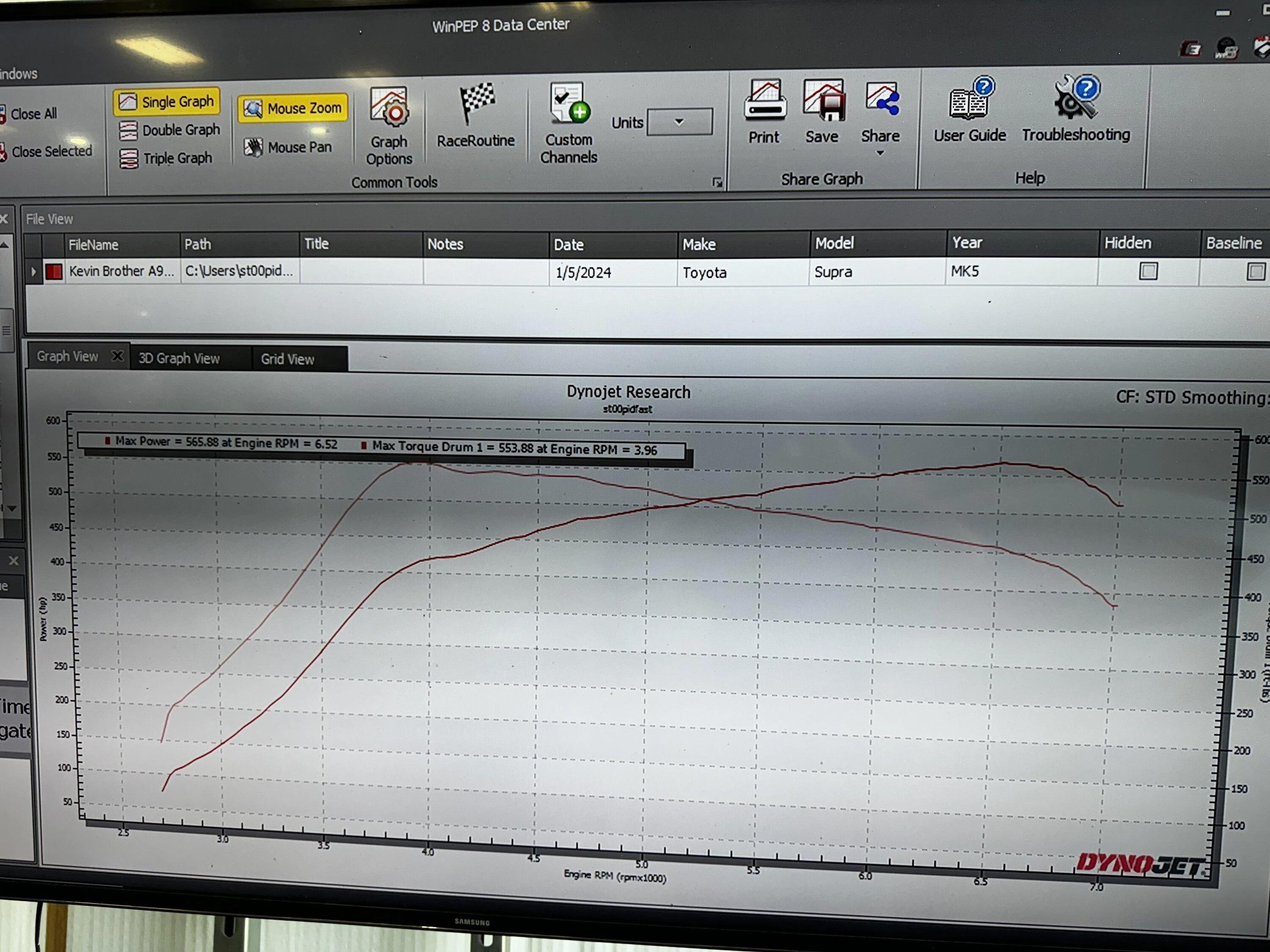
Task: Open Custom Channels dialog
Action: pos(569,124)
